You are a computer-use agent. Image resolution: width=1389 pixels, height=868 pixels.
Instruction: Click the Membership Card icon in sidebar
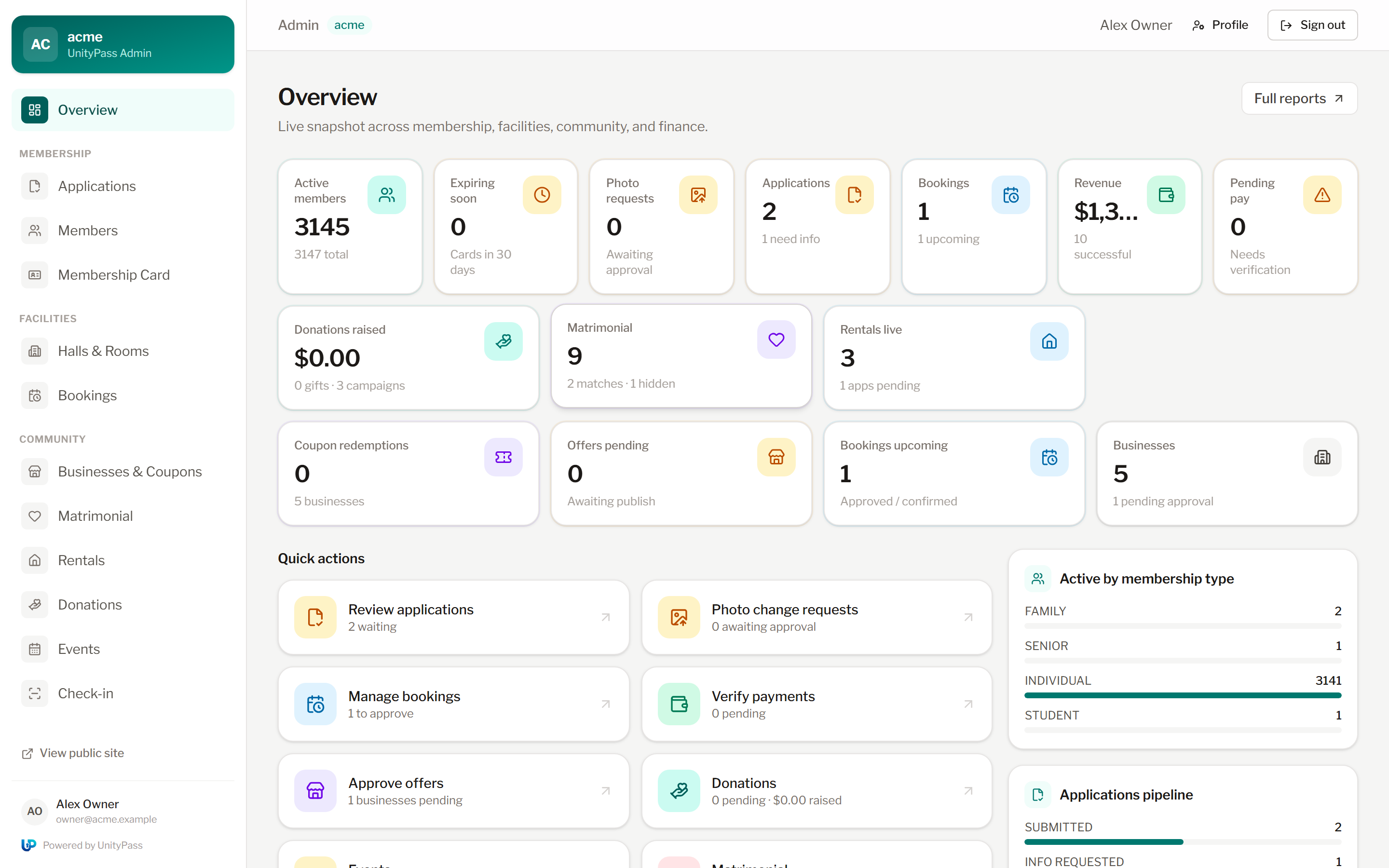pos(34,274)
